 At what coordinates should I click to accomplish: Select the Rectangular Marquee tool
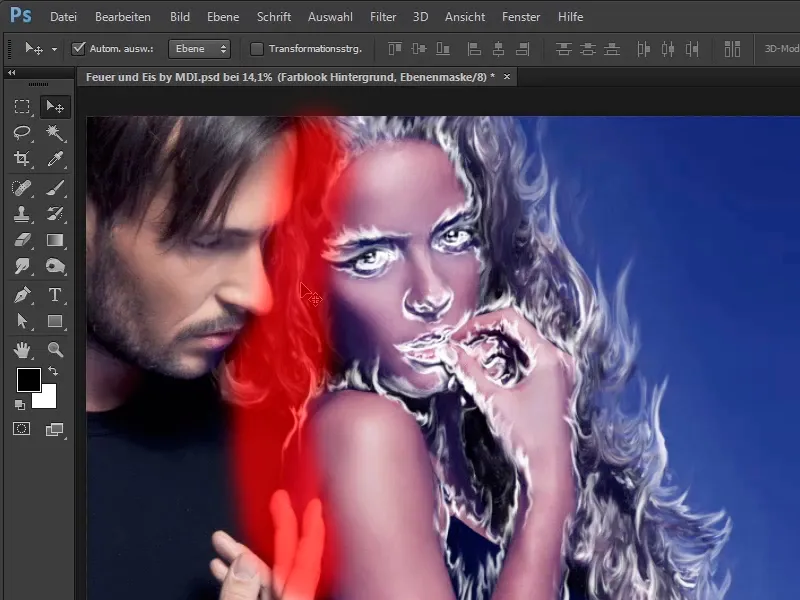pyautogui.click(x=21, y=107)
